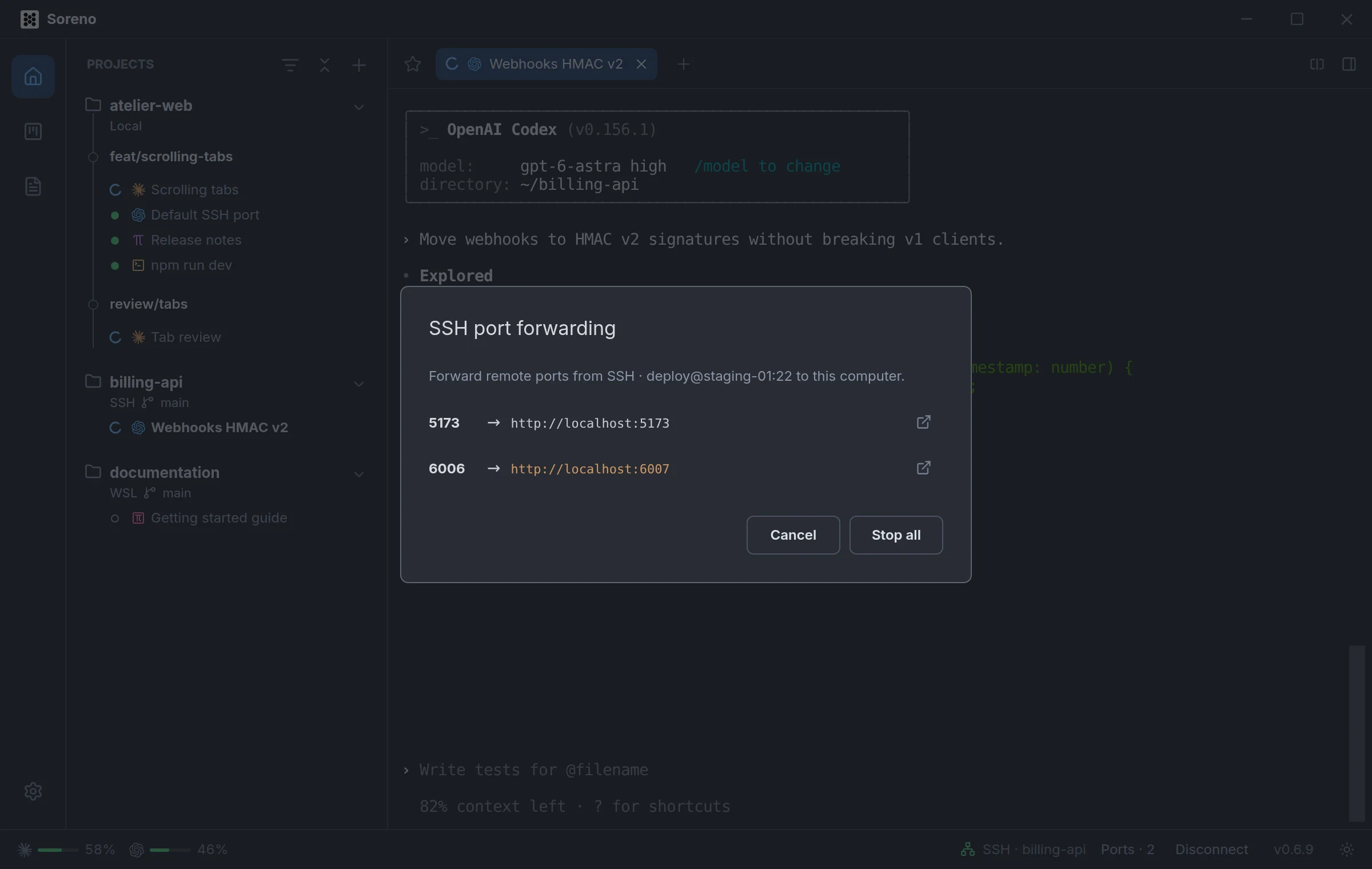1372x869 pixels.
Task: Open the Release notes session
Action: (196, 240)
